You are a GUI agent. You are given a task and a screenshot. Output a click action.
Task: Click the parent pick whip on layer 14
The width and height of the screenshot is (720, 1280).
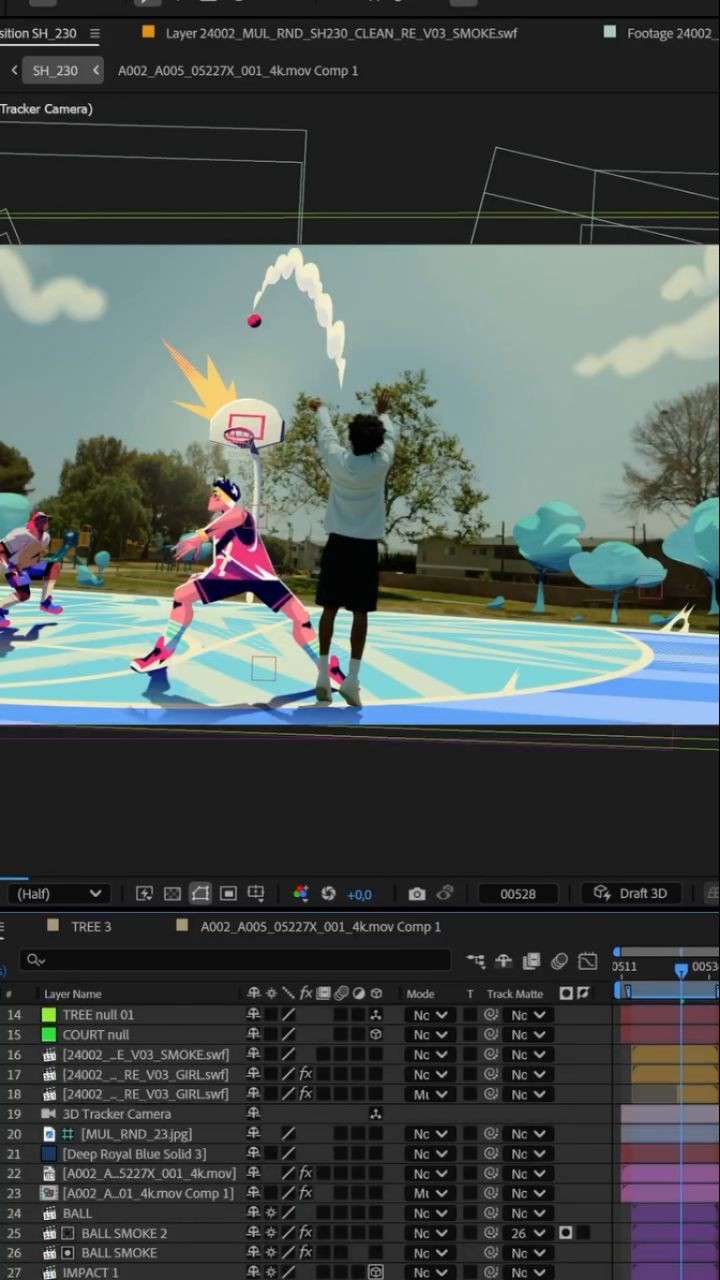[x=491, y=1014]
